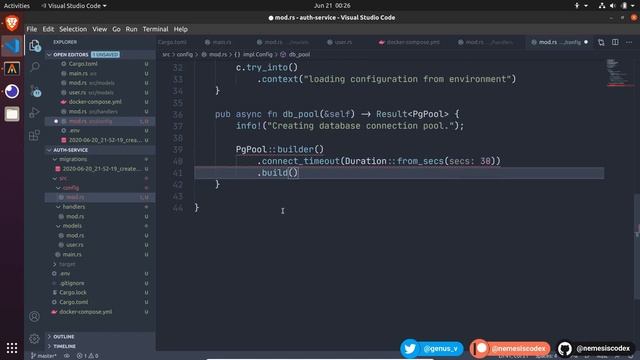Open the GitHub @nemesiscodex badge
This screenshot has height=360, width=640.
(596, 349)
